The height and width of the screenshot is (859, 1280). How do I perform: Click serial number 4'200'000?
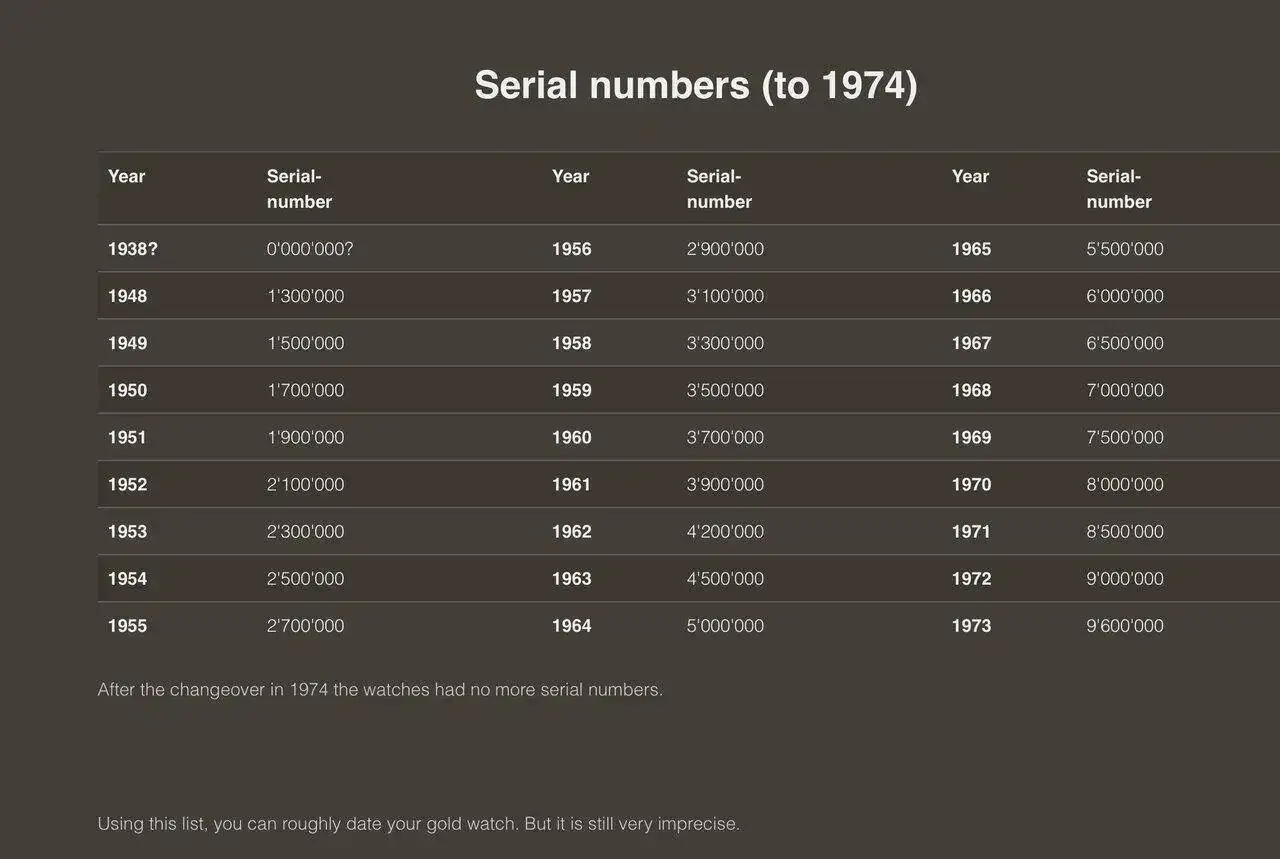click(x=725, y=532)
